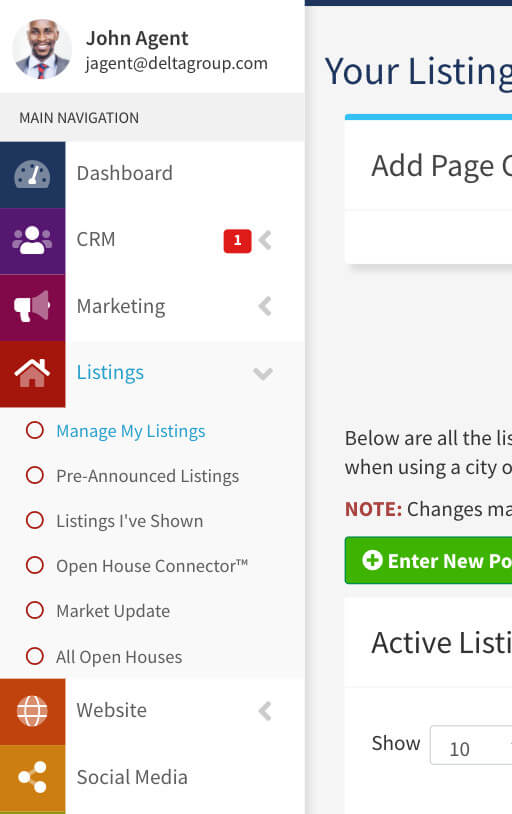
Task: Open the Market Update link
Action: [x=113, y=611]
